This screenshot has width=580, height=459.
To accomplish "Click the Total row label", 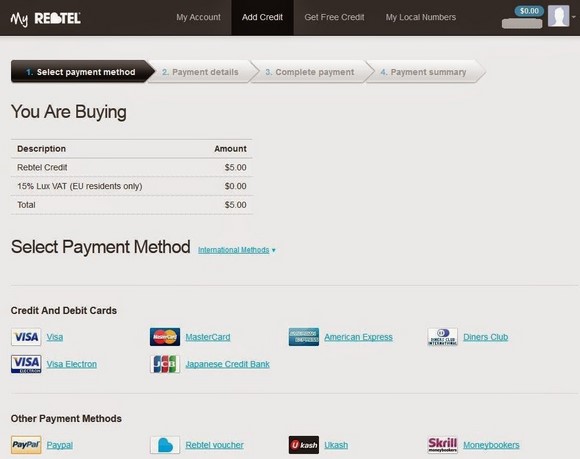I will point(26,205).
